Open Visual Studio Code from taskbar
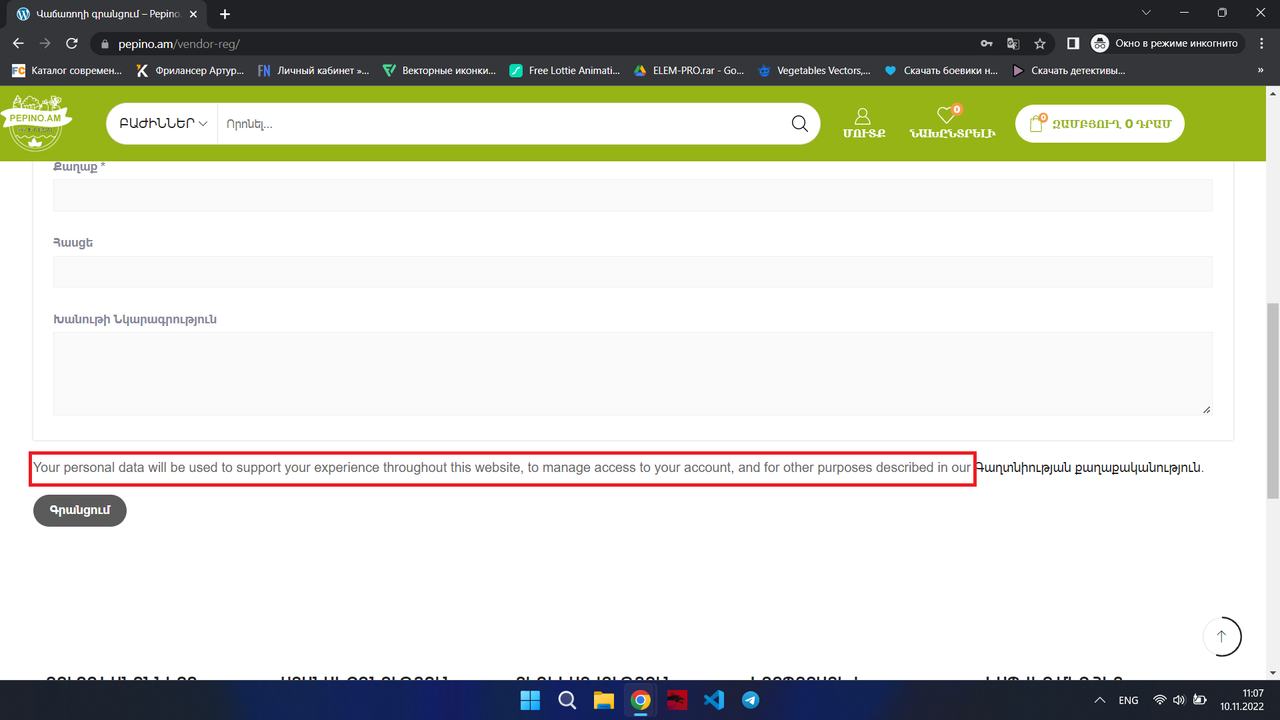 click(714, 700)
